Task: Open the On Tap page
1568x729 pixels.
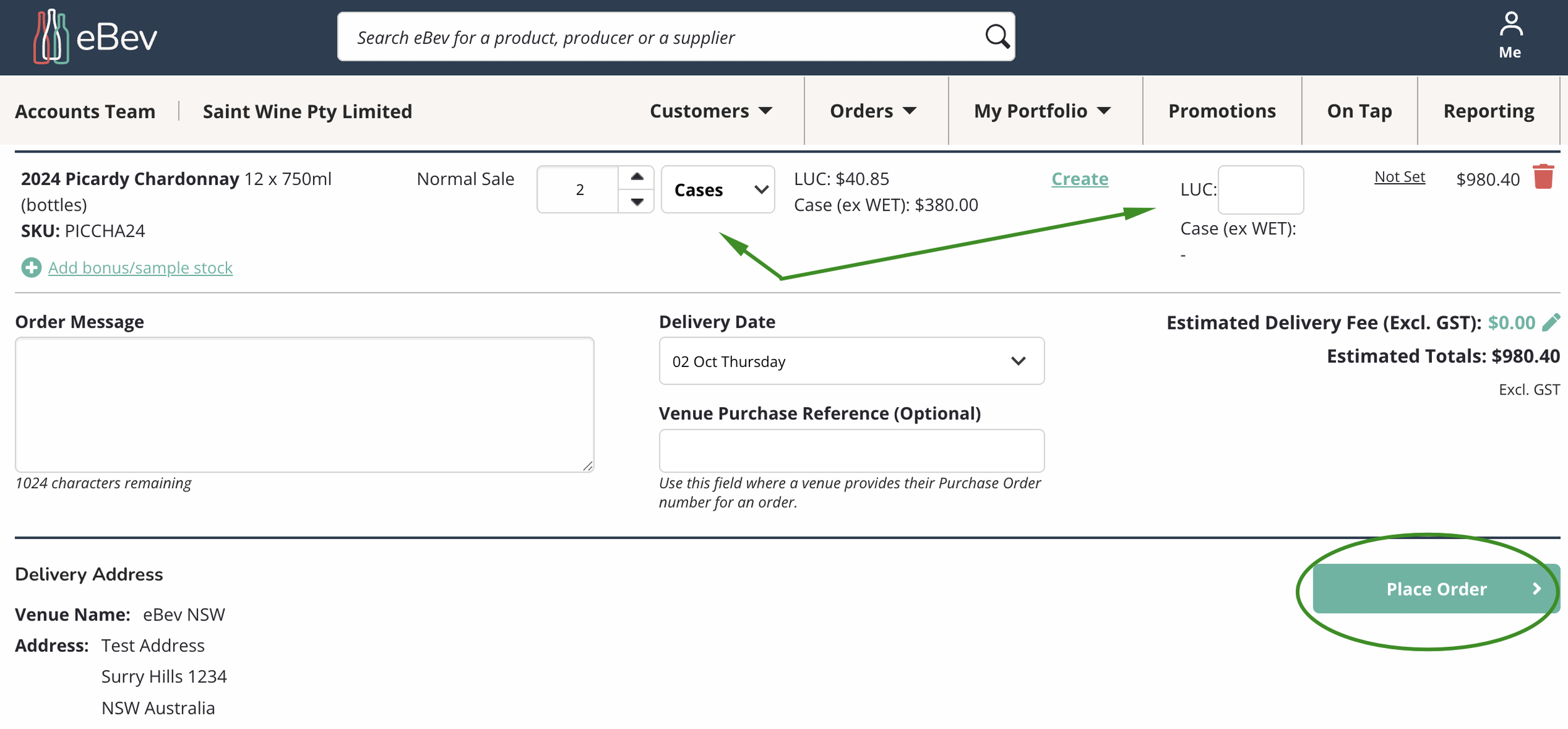Action: [x=1359, y=111]
